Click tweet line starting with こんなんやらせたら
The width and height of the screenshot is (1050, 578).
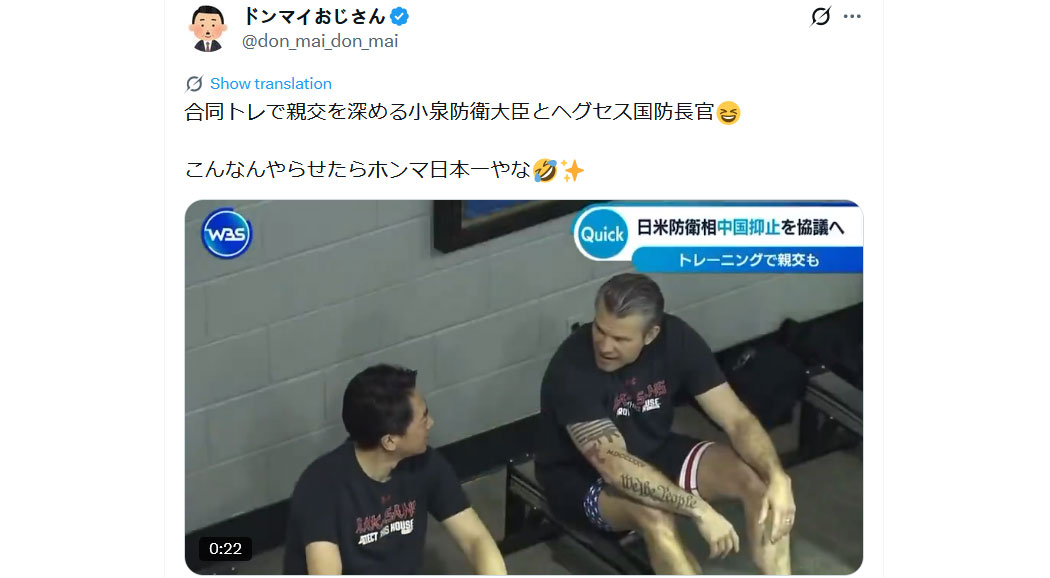point(385,170)
